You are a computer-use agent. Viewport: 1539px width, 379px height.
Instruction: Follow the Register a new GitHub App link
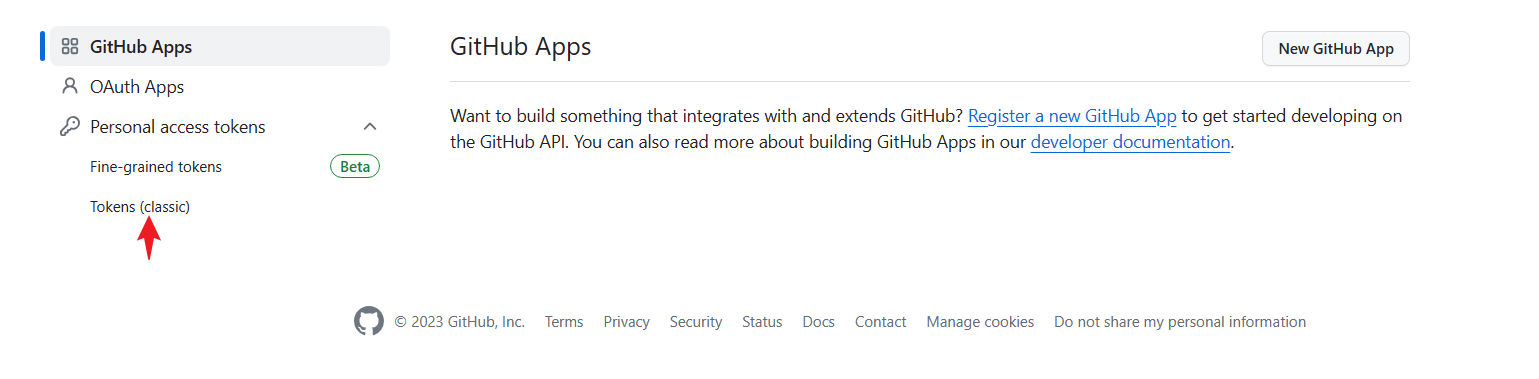click(x=1072, y=116)
